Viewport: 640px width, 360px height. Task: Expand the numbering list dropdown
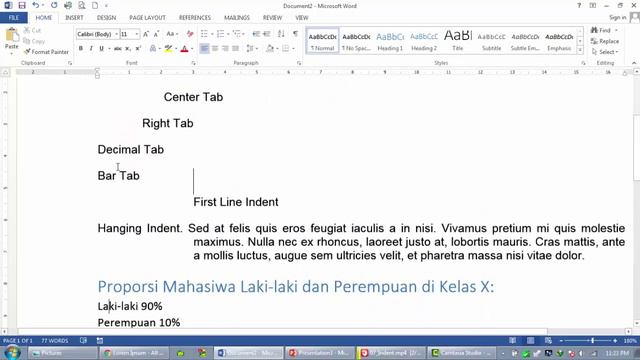(x=228, y=34)
